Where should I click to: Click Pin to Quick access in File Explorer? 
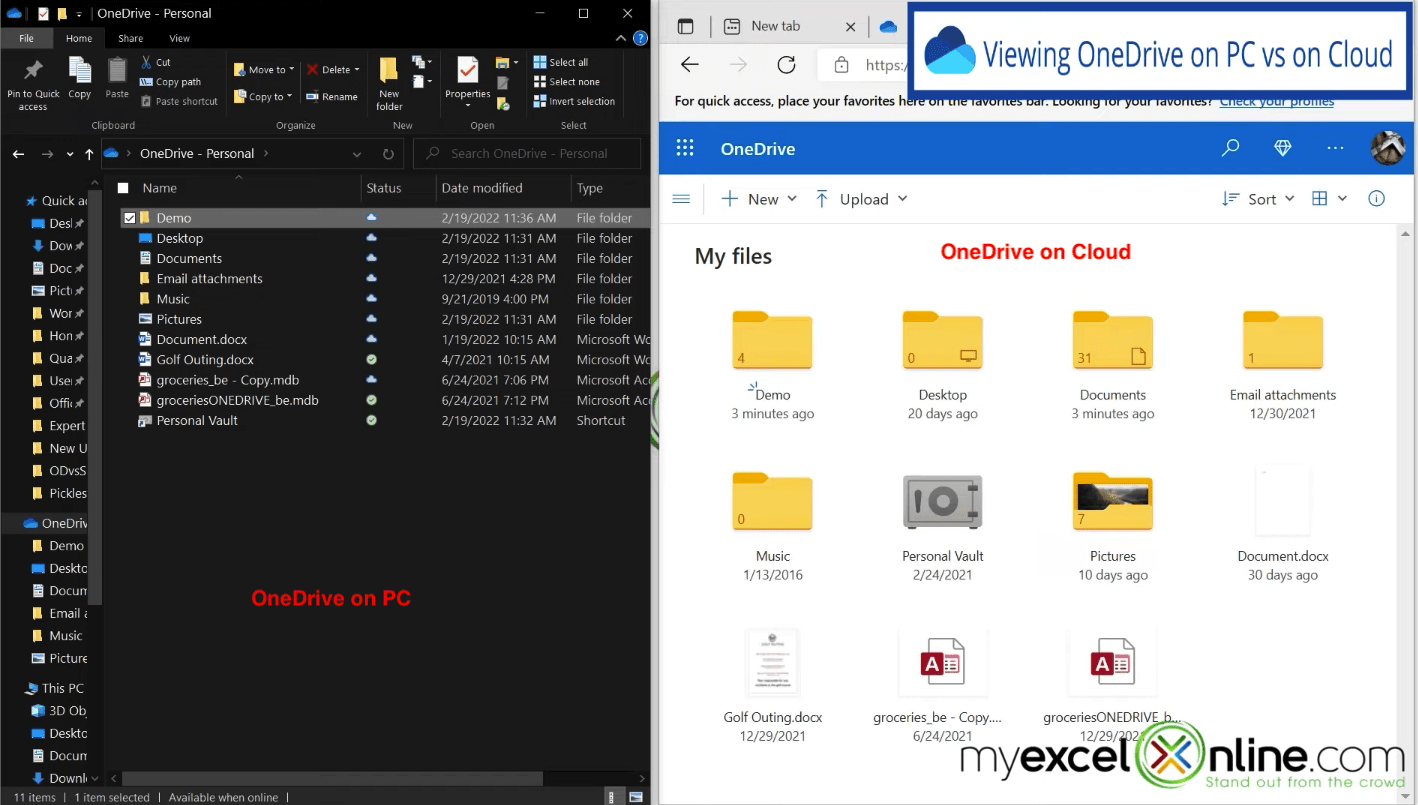pyautogui.click(x=33, y=84)
